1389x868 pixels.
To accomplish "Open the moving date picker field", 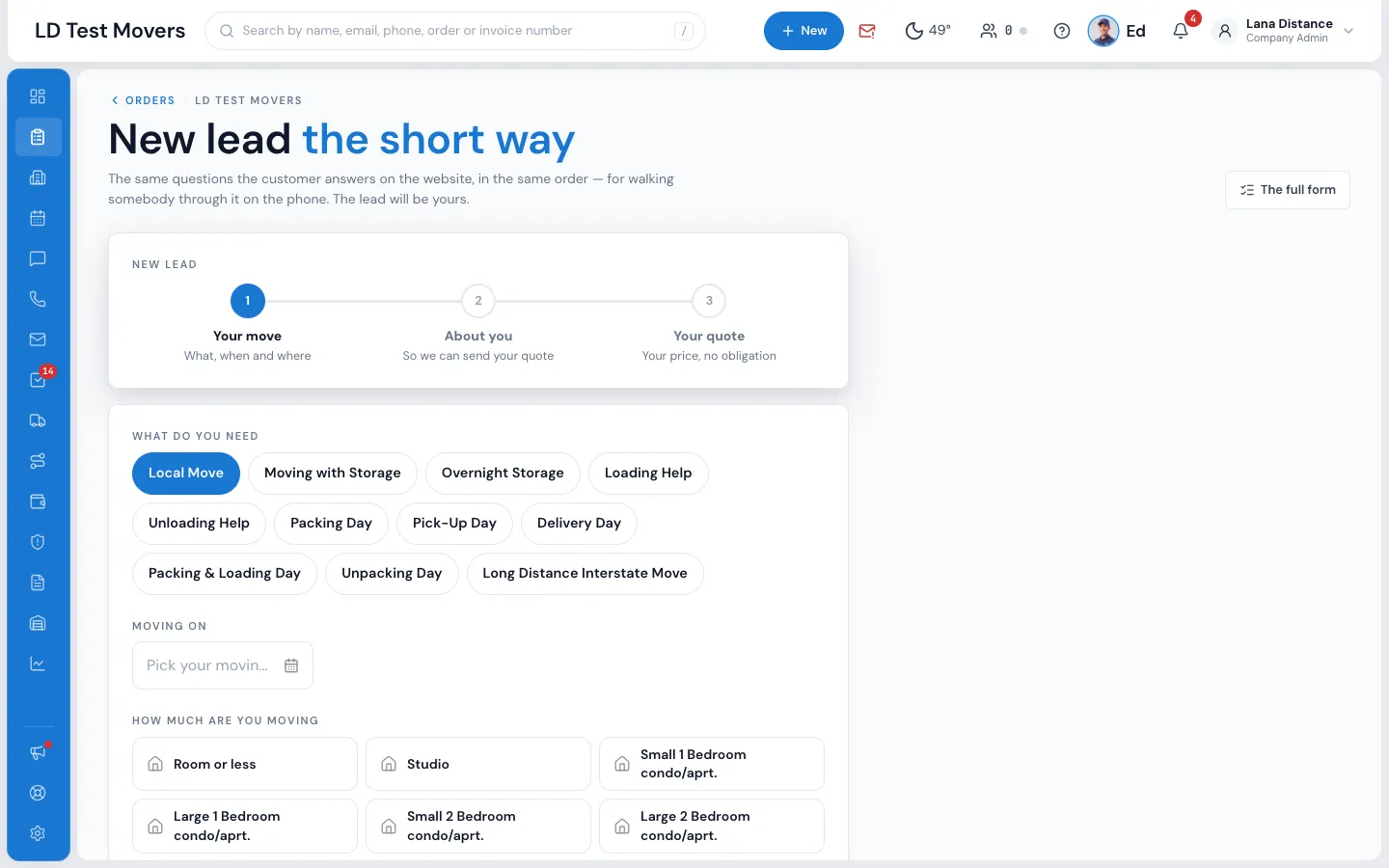I will tap(223, 665).
